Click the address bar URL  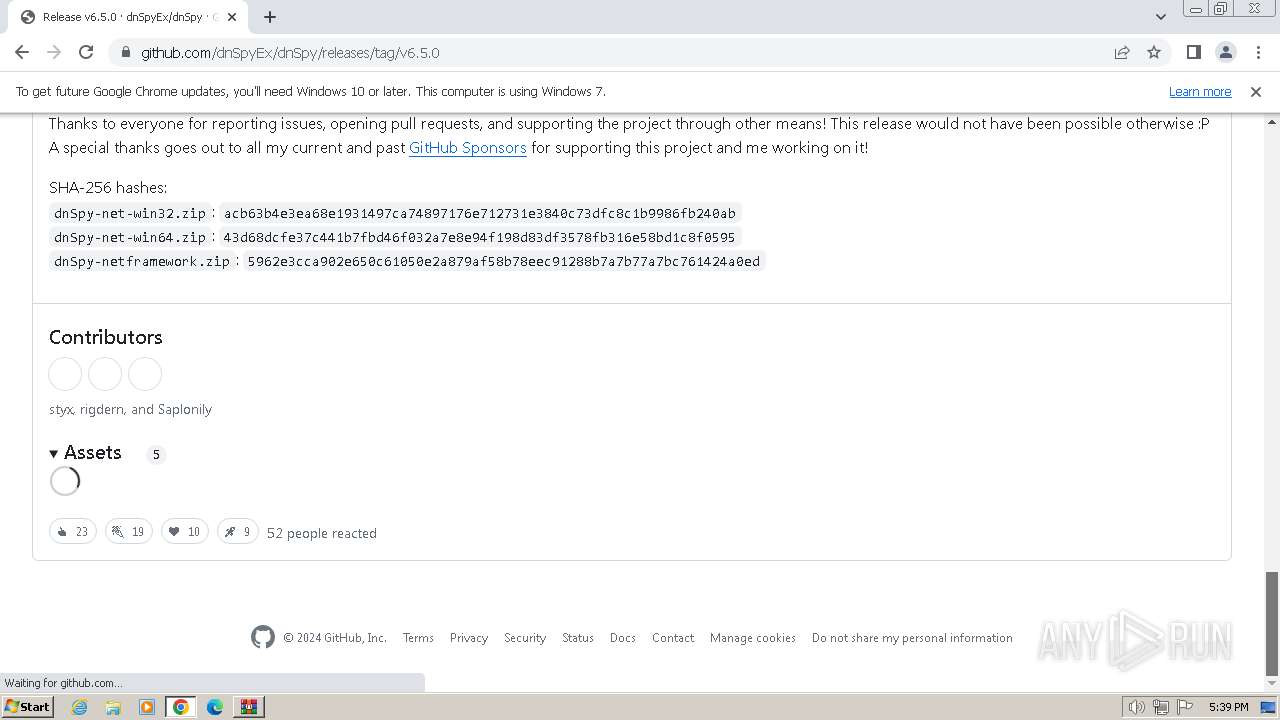point(290,52)
